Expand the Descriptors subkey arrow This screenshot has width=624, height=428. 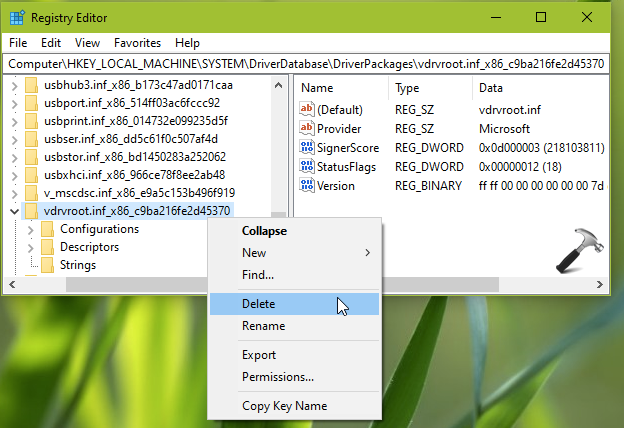coord(30,247)
